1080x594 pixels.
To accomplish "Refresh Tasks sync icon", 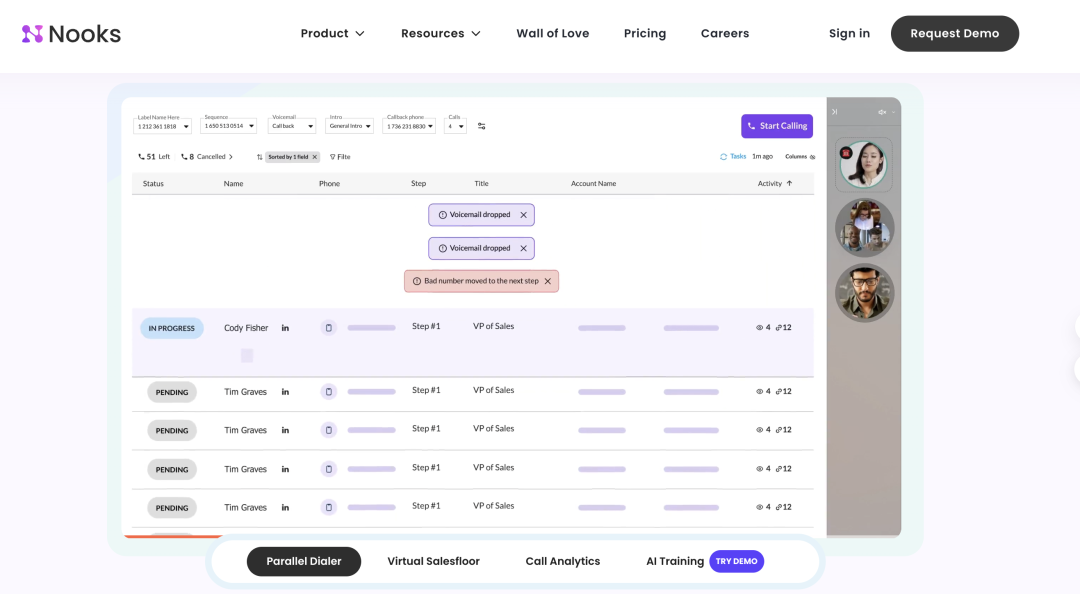I will coord(723,156).
